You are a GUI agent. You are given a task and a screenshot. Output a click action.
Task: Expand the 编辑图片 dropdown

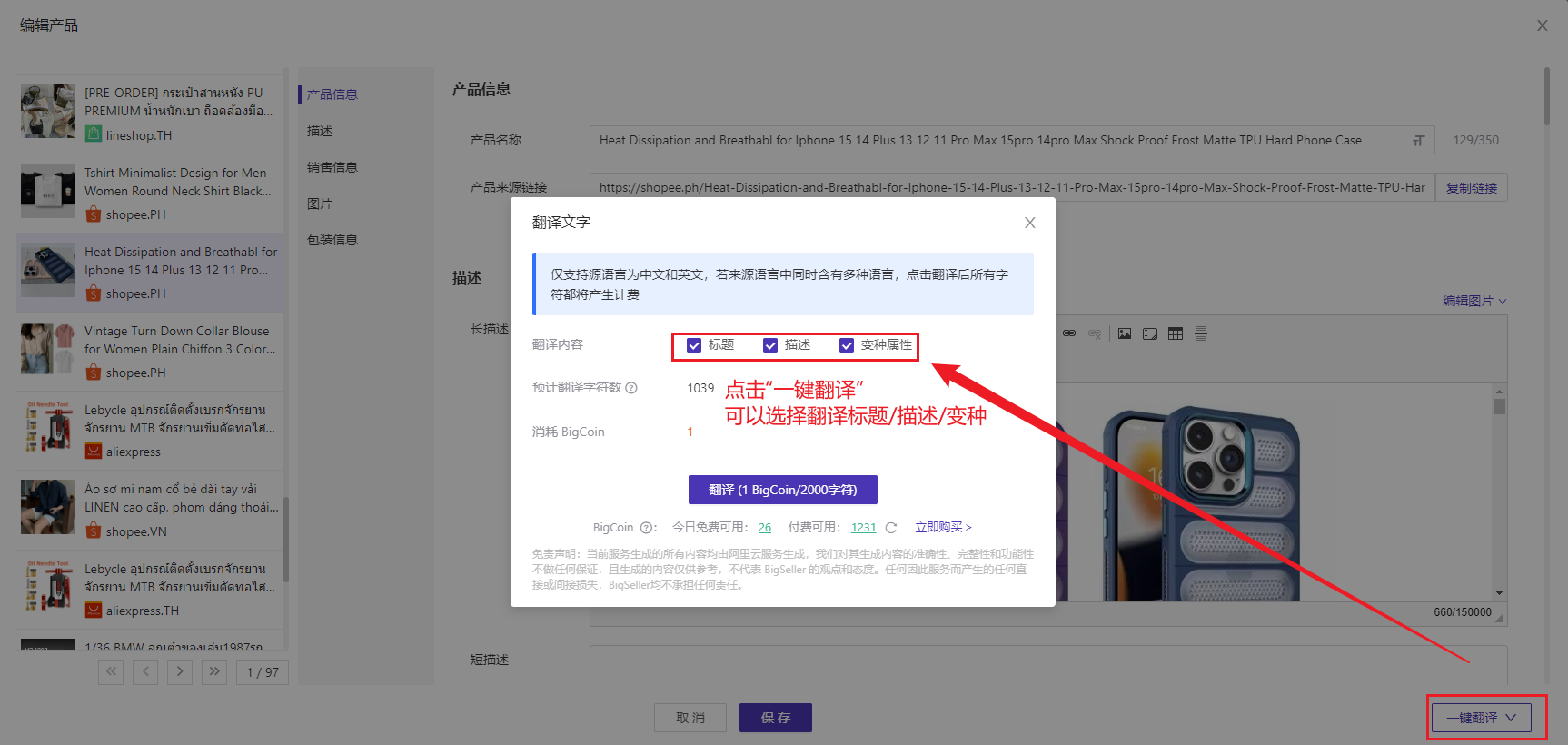click(1474, 301)
